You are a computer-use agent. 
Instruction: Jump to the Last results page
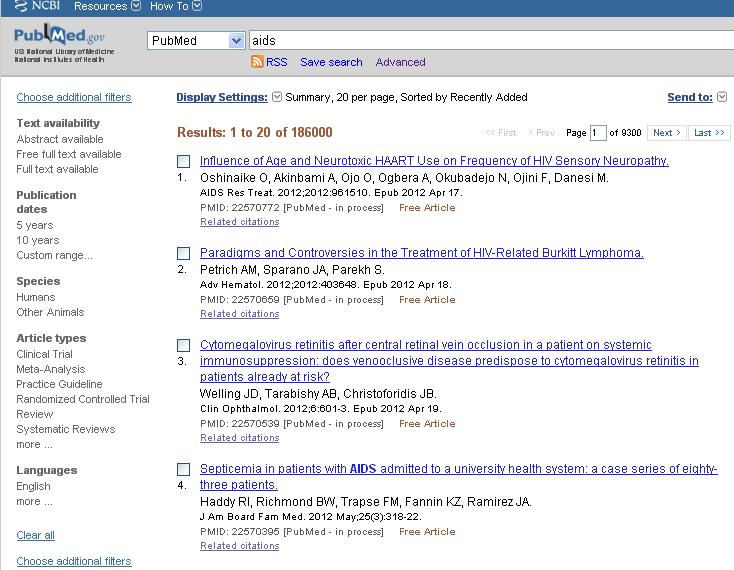point(709,133)
